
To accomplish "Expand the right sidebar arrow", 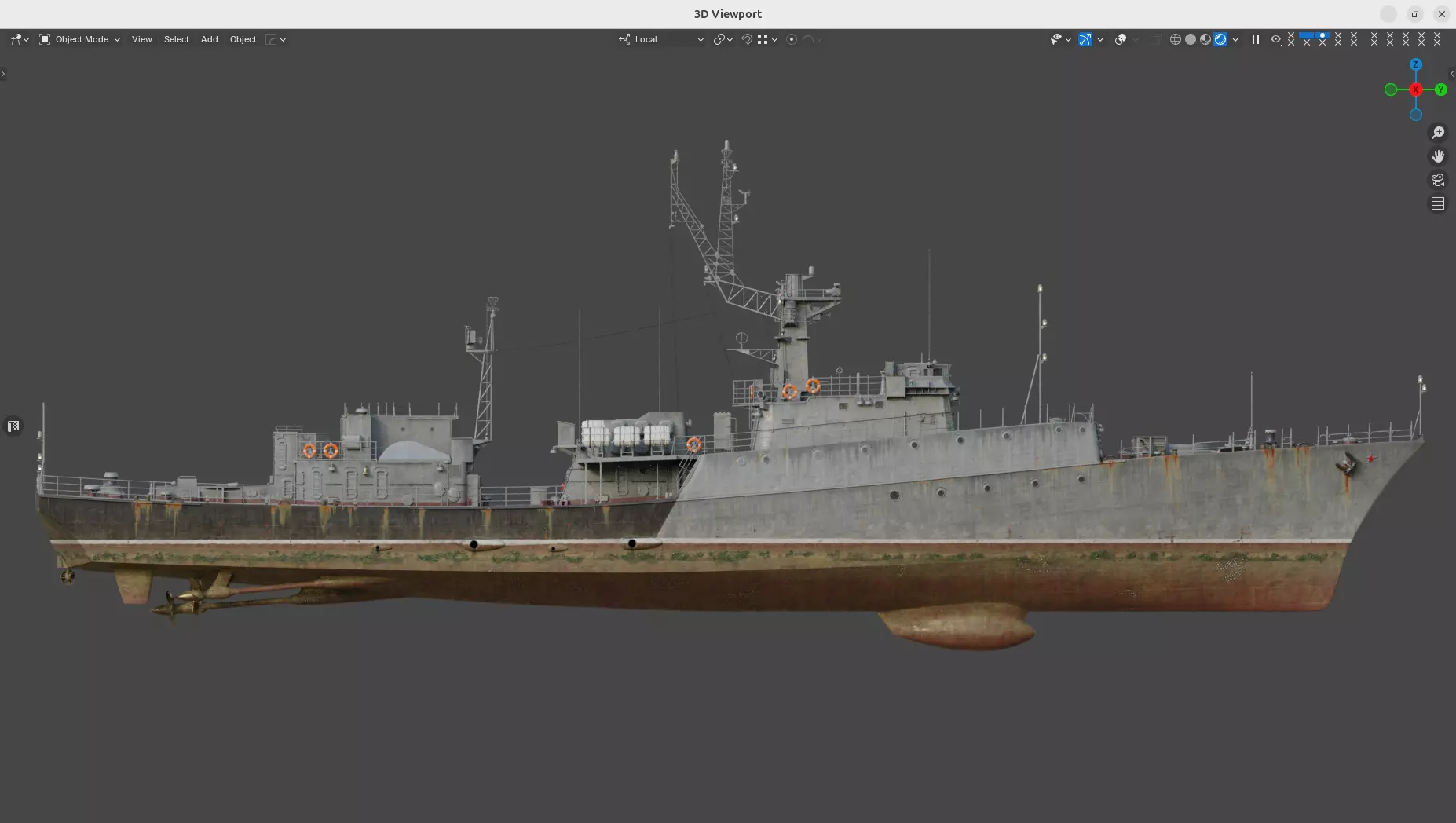I will [1452, 74].
